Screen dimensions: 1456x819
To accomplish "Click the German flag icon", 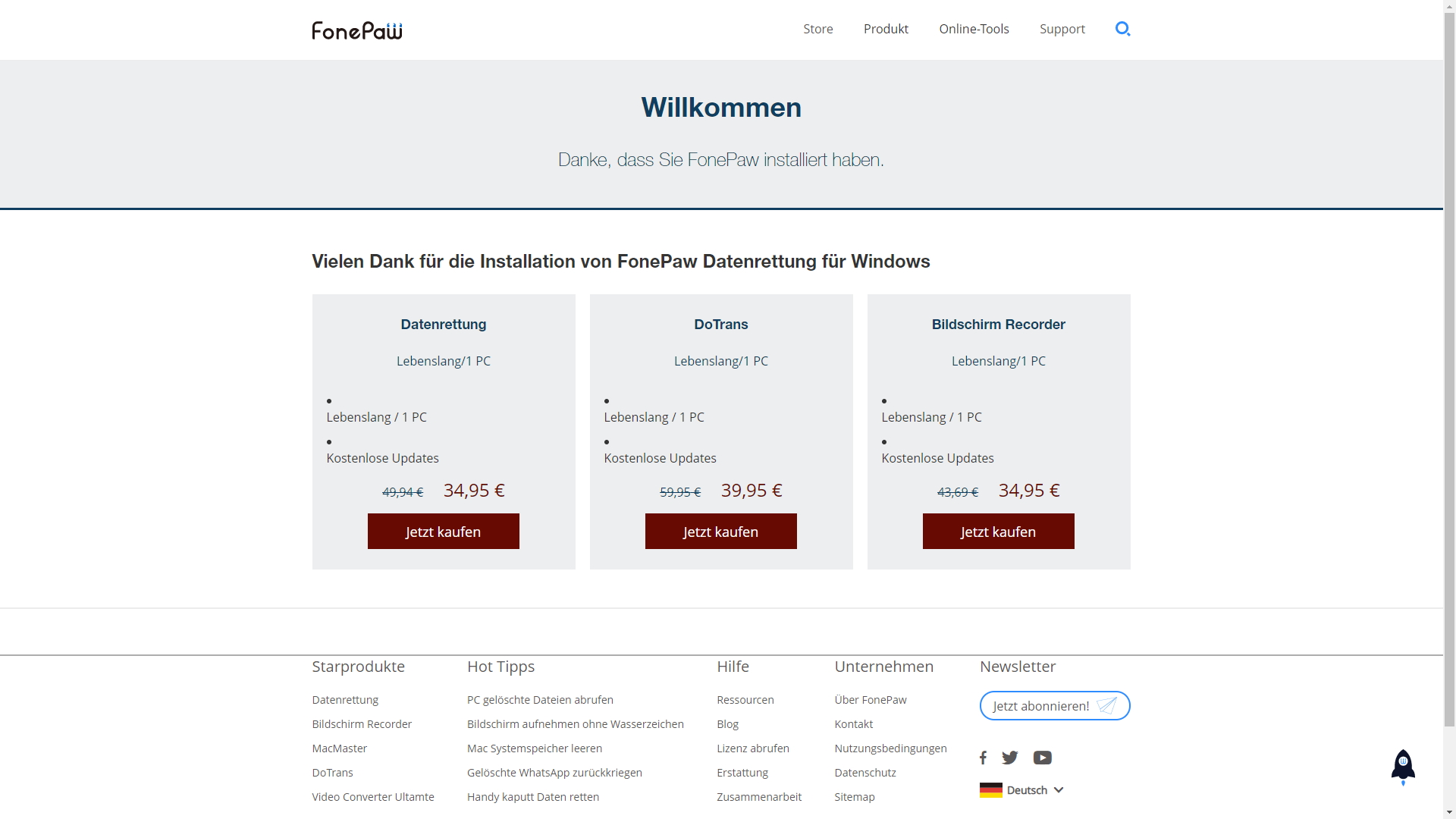I will [x=990, y=790].
